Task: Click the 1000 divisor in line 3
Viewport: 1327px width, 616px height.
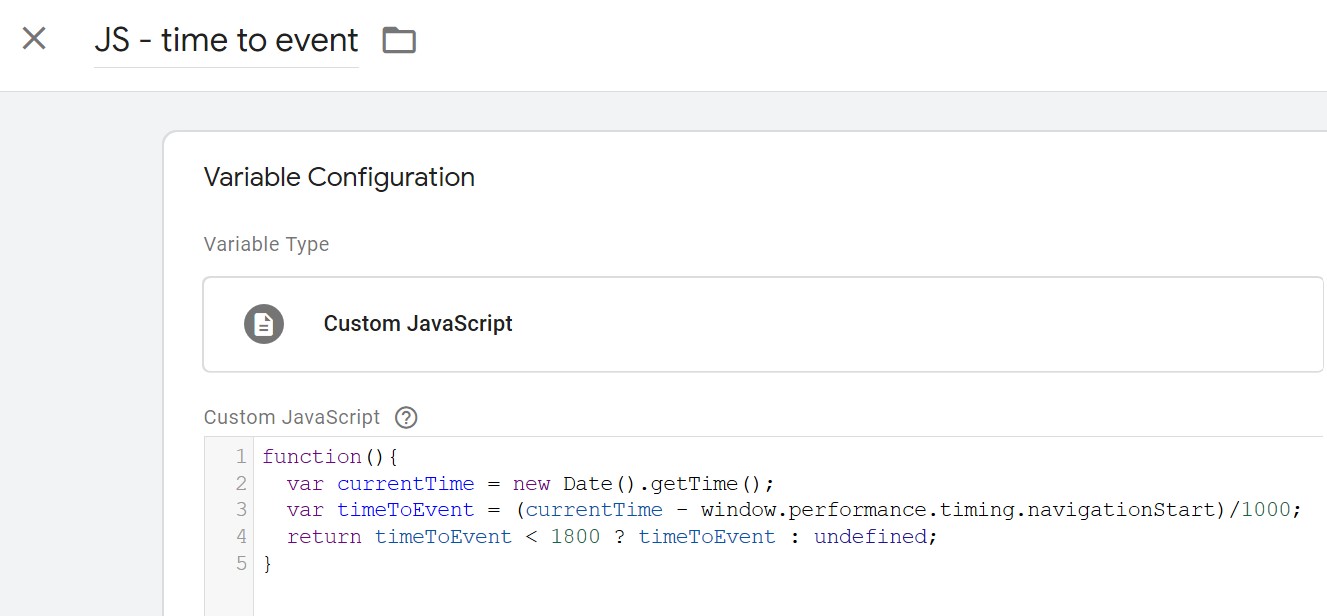Action: click(1266, 510)
